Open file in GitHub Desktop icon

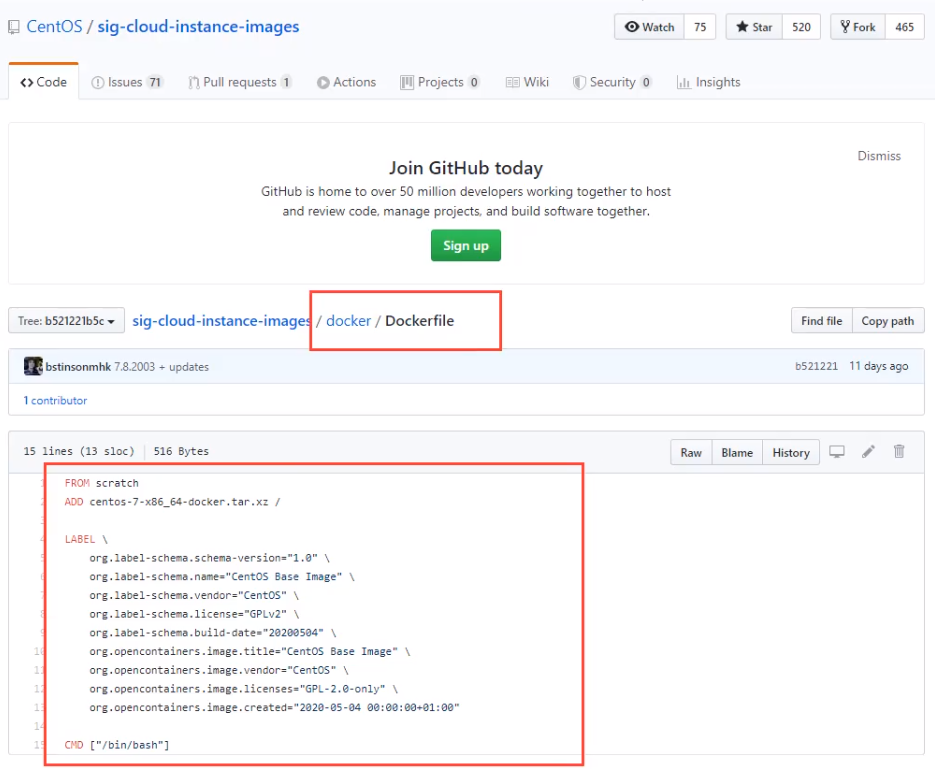tap(837, 452)
